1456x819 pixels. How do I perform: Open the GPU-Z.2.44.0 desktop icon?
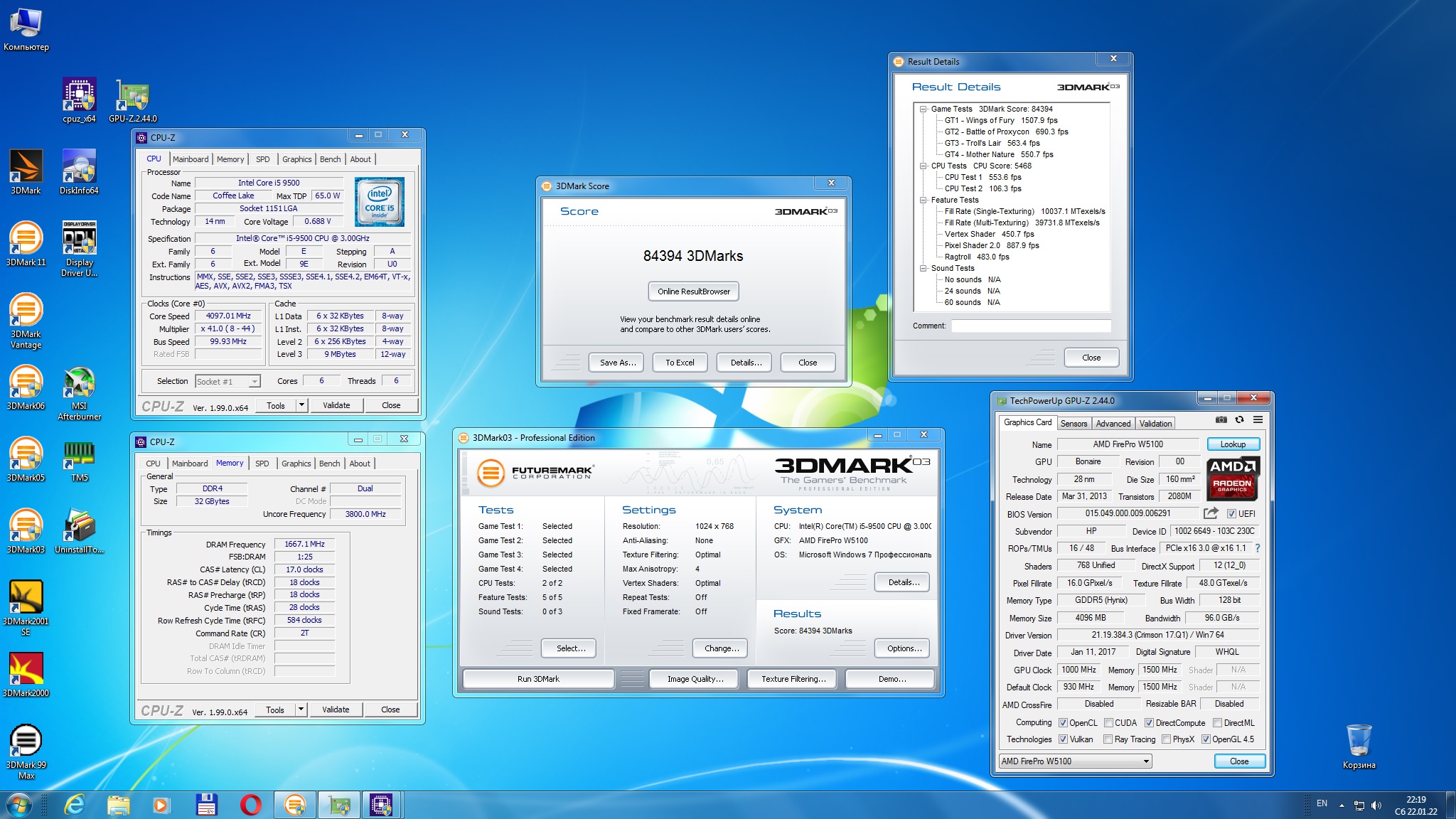coord(132,100)
